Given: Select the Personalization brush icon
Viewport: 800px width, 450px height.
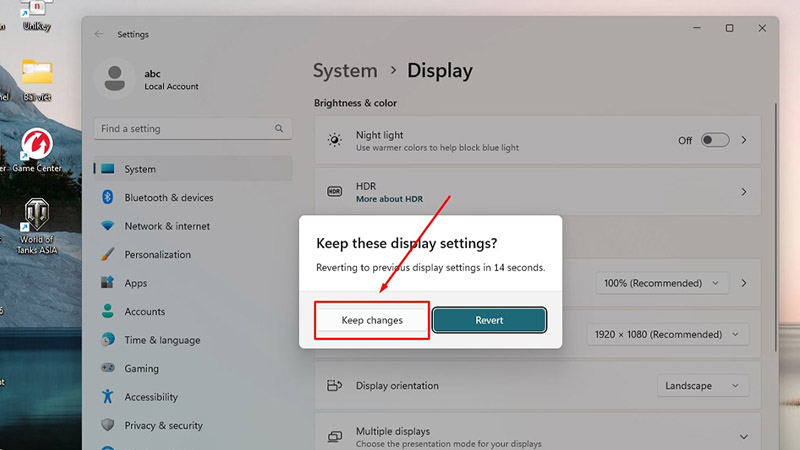Looking at the screenshot, I should tap(108, 255).
